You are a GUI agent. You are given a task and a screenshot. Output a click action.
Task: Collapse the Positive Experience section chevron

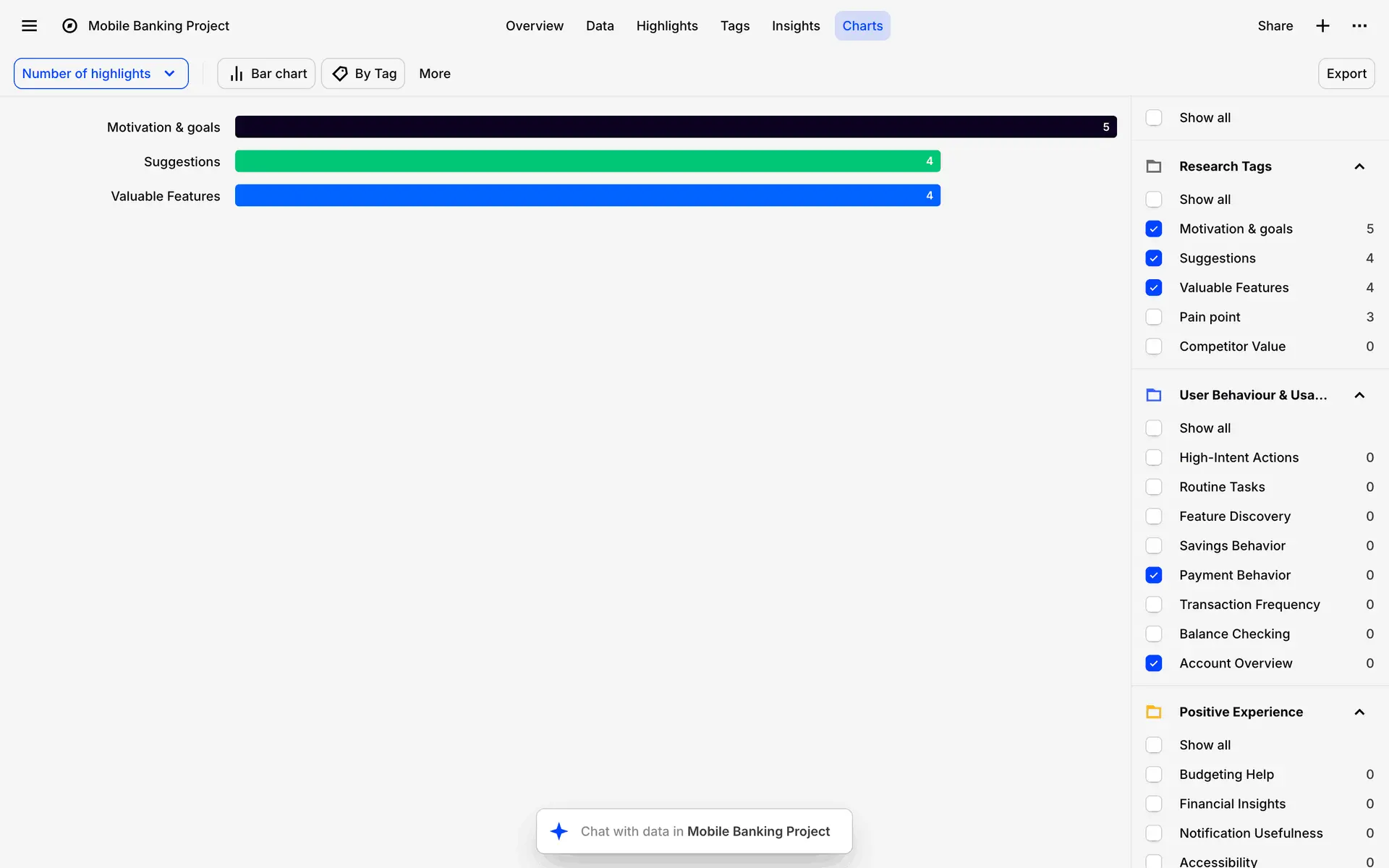tap(1359, 712)
